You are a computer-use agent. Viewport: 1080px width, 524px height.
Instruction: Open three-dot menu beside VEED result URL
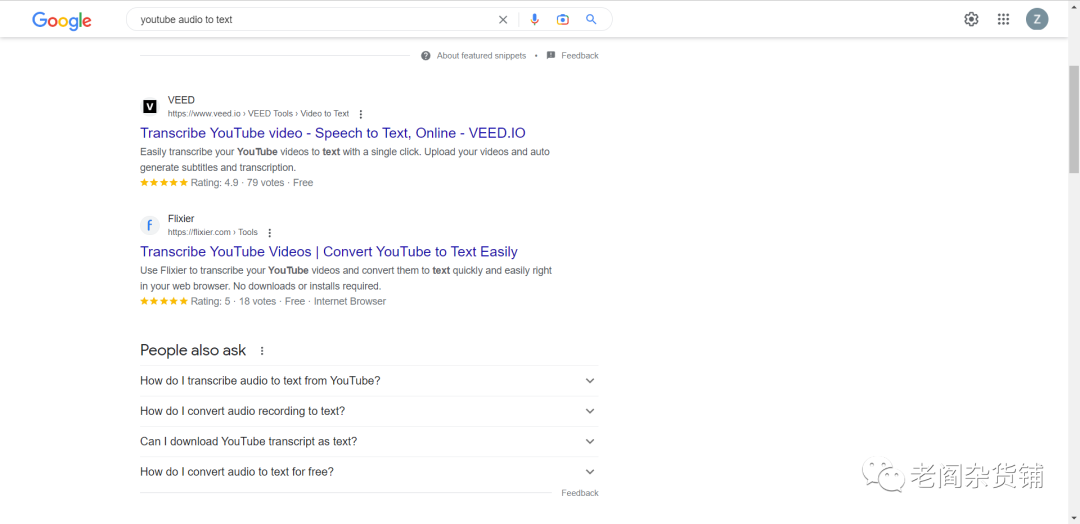click(360, 114)
